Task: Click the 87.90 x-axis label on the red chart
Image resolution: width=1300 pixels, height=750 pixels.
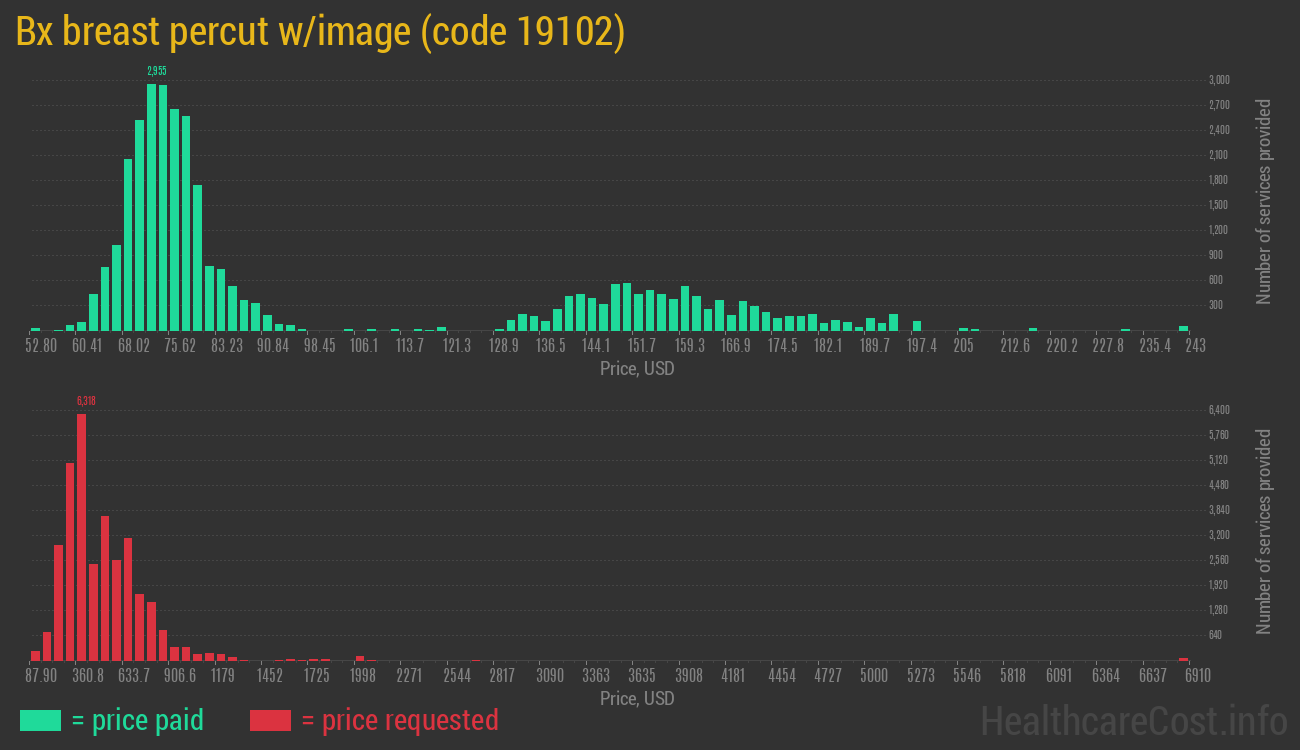Action: click(x=41, y=676)
